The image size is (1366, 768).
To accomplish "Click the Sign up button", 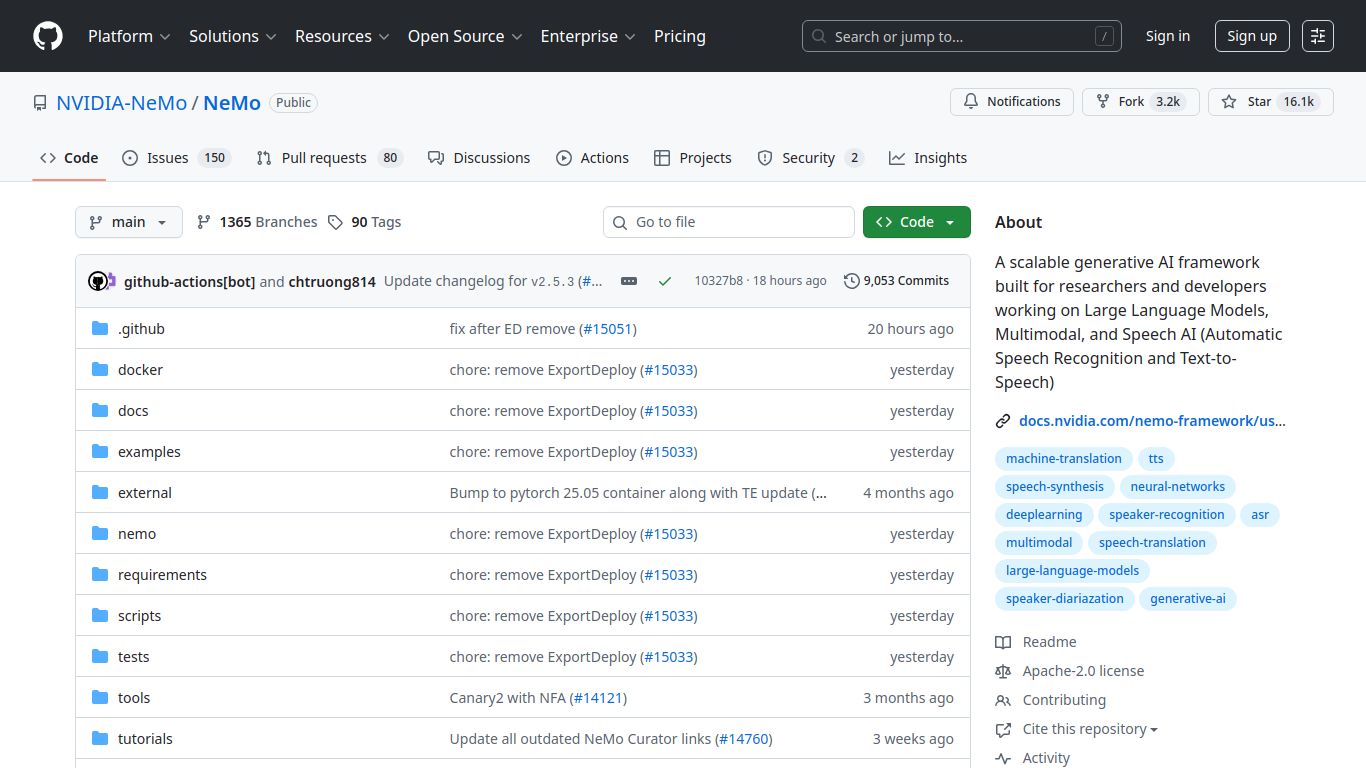I will click(x=1251, y=36).
